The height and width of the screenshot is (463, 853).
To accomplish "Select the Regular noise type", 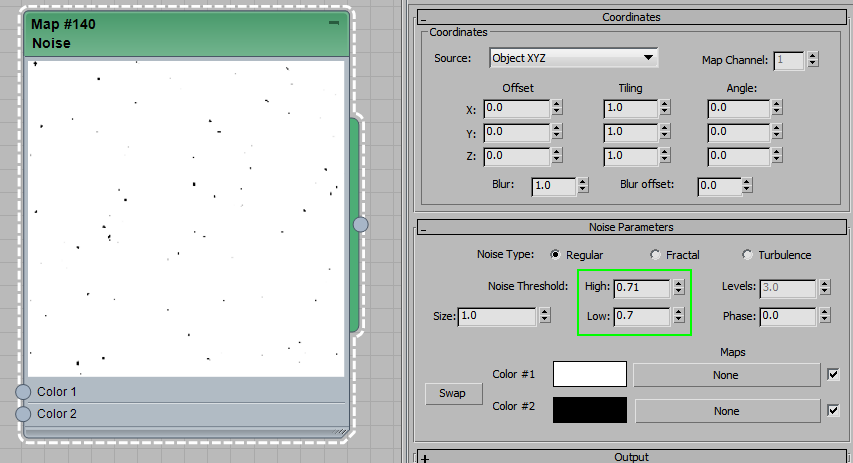I will click(556, 255).
